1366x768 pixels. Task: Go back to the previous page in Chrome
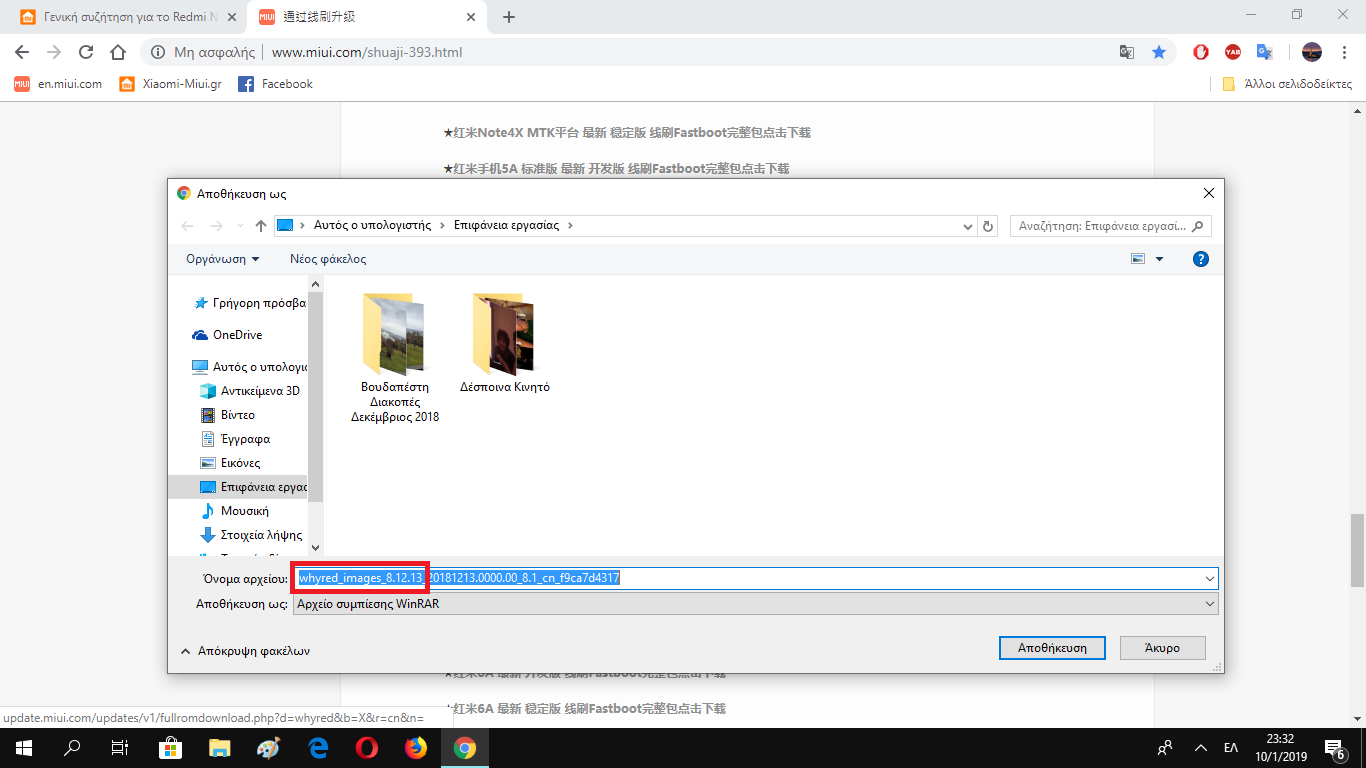tap(22, 52)
